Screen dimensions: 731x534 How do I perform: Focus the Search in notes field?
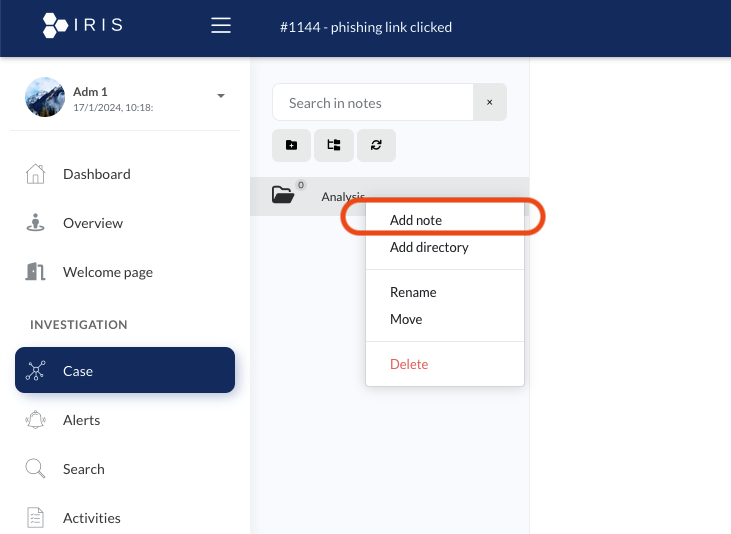click(x=373, y=102)
